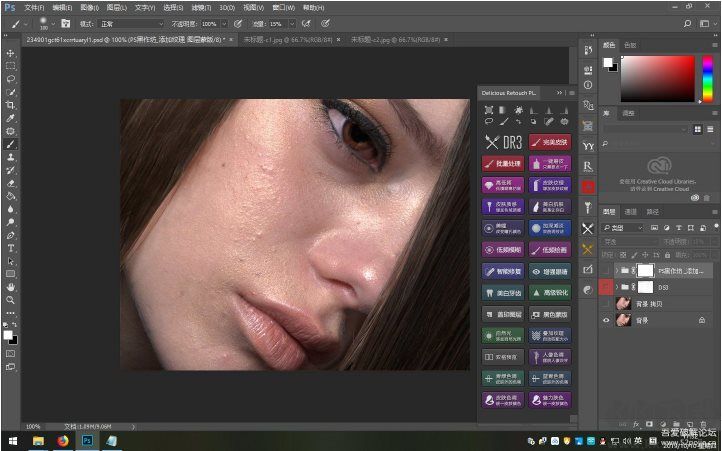Show the 背景 拷贝 layer visibility
The image size is (722, 451).
click(x=606, y=303)
